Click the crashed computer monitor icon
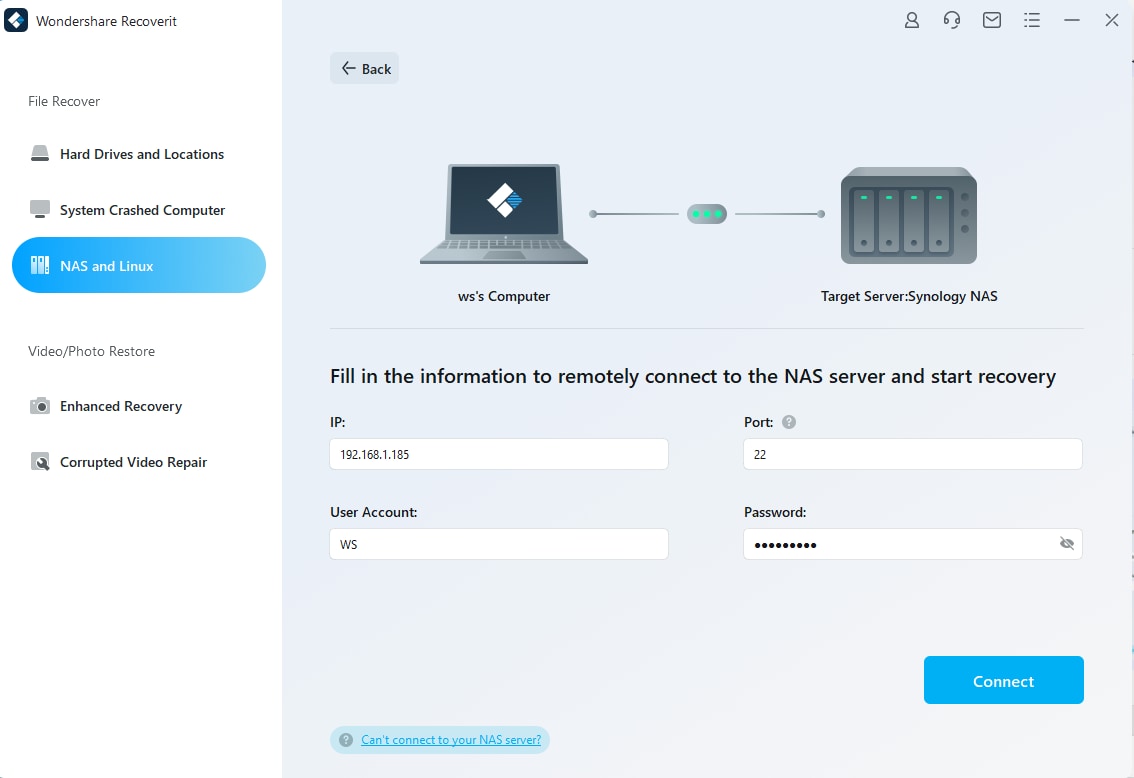 (x=40, y=210)
